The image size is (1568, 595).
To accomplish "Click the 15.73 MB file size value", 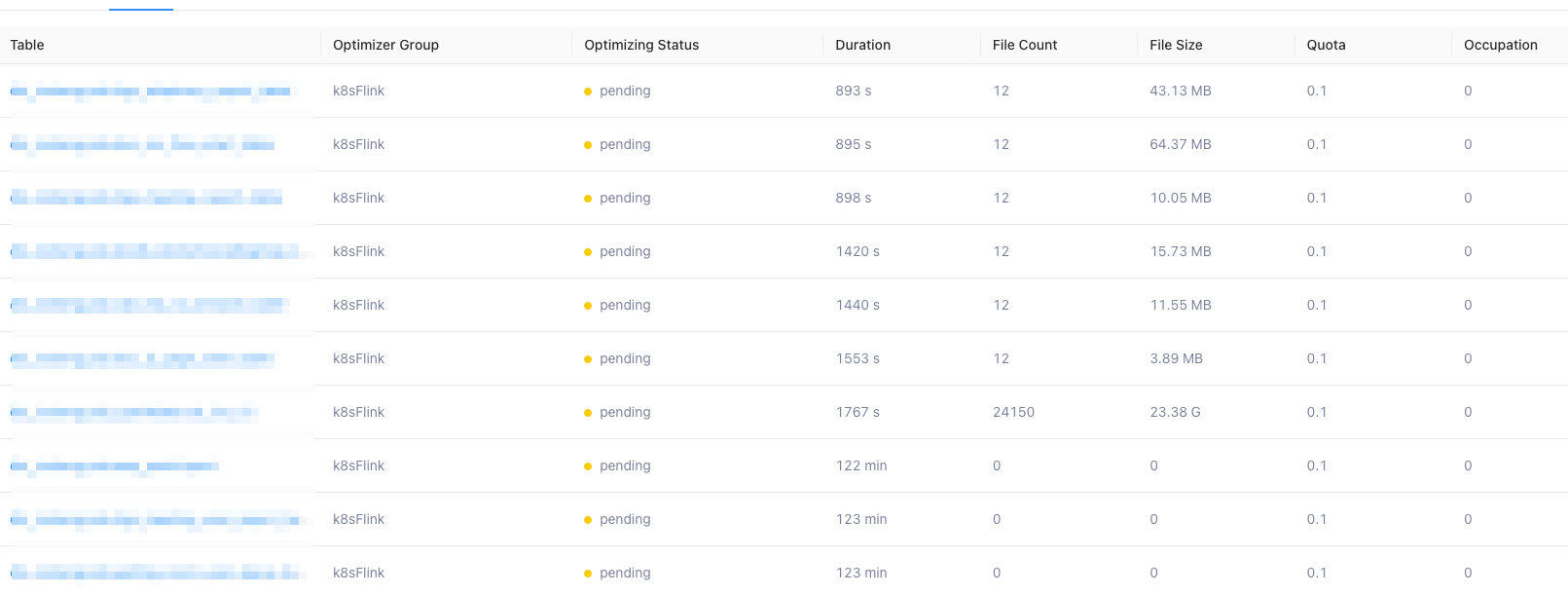I will point(1181,251).
